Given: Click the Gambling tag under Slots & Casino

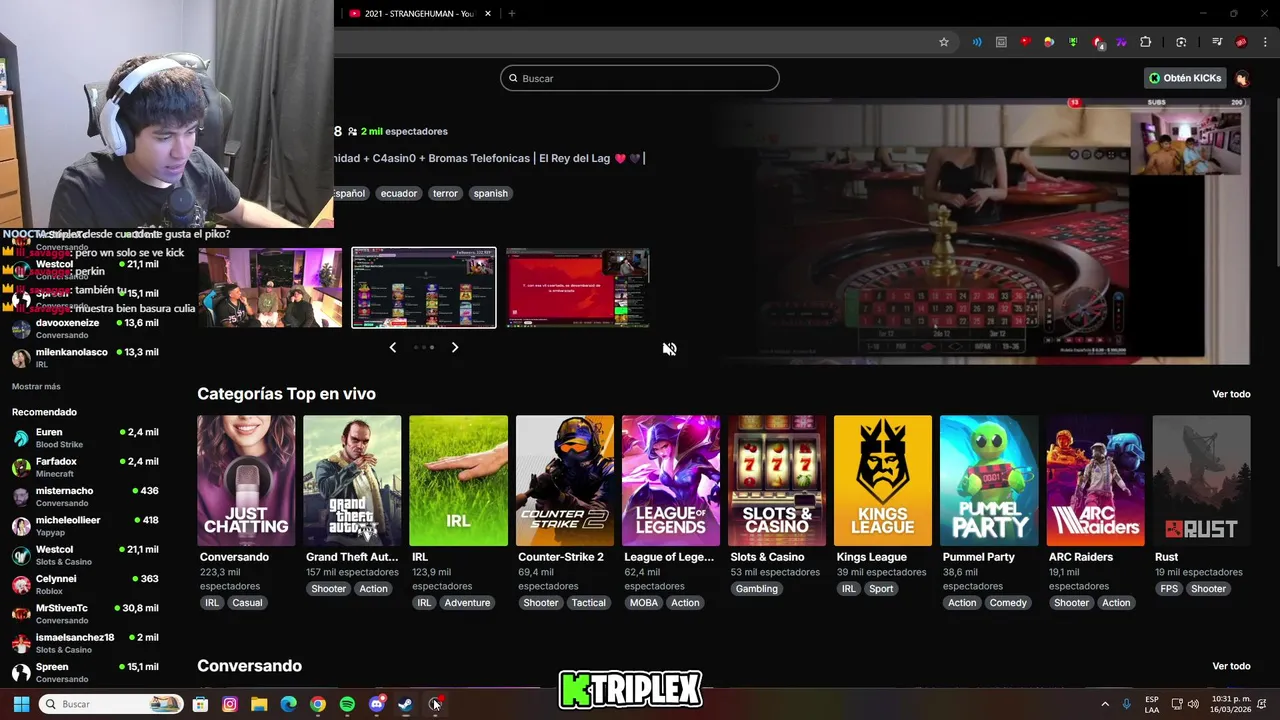Looking at the screenshot, I should pyautogui.click(x=756, y=589).
